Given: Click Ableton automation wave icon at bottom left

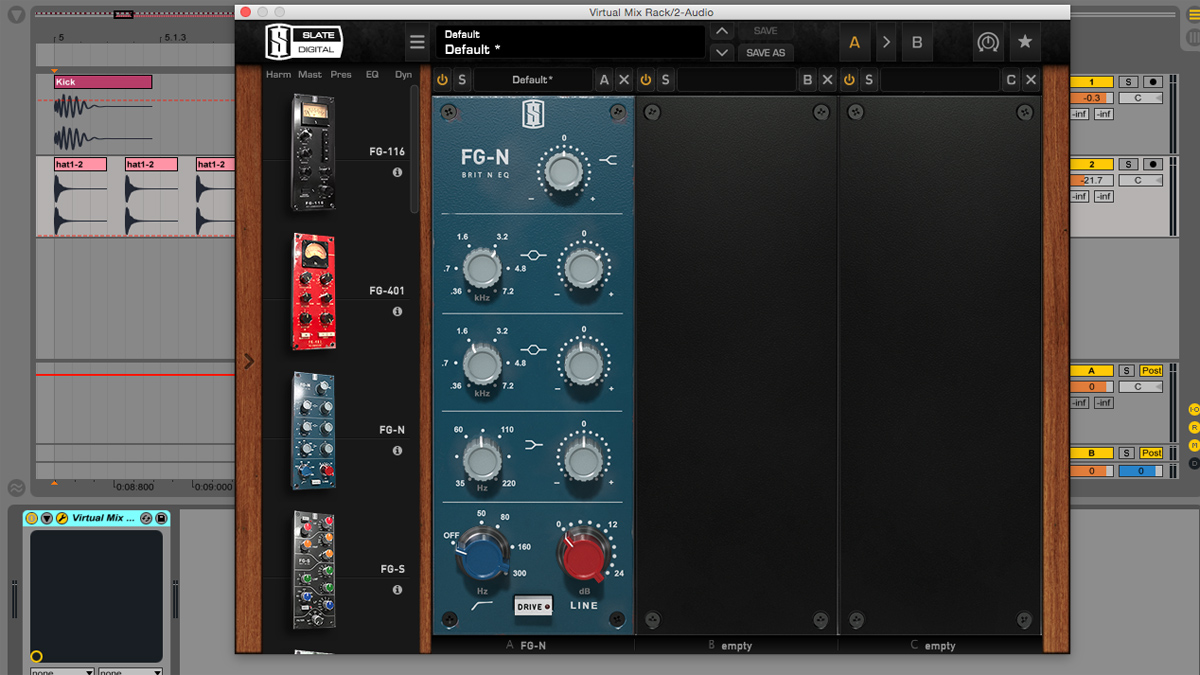Looking at the screenshot, I should tap(17, 488).
